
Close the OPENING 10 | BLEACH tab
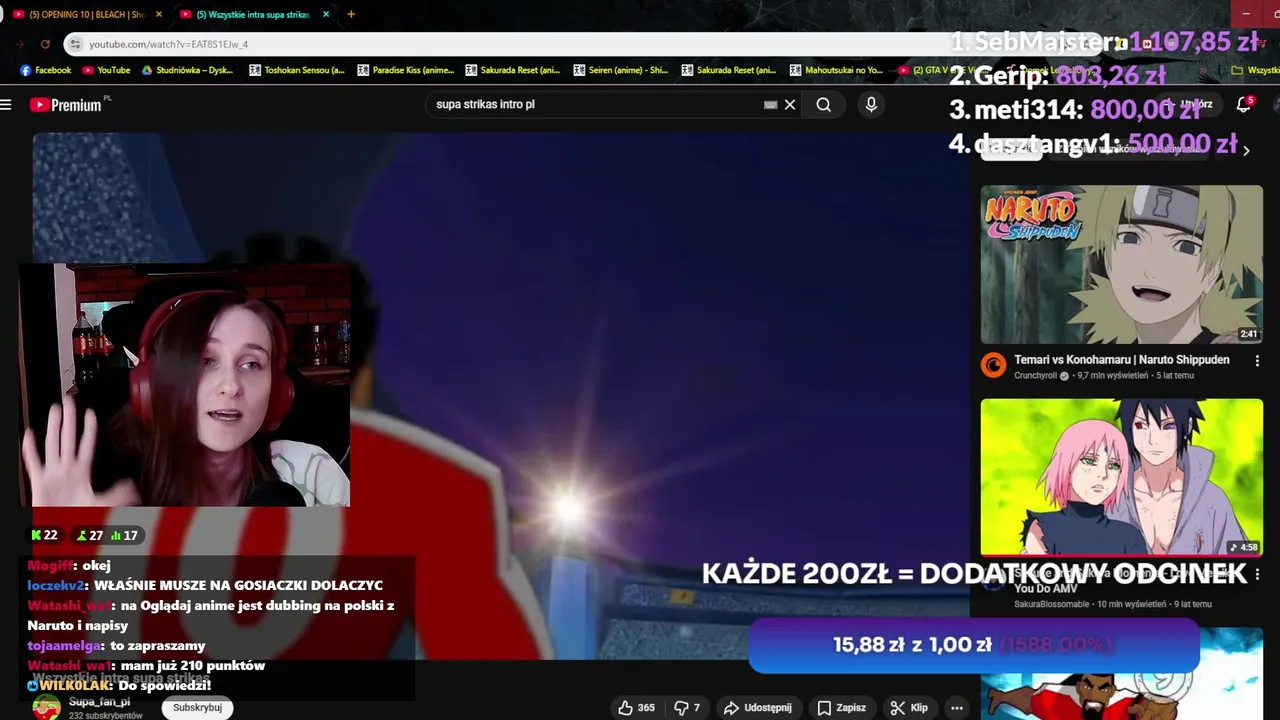point(159,14)
